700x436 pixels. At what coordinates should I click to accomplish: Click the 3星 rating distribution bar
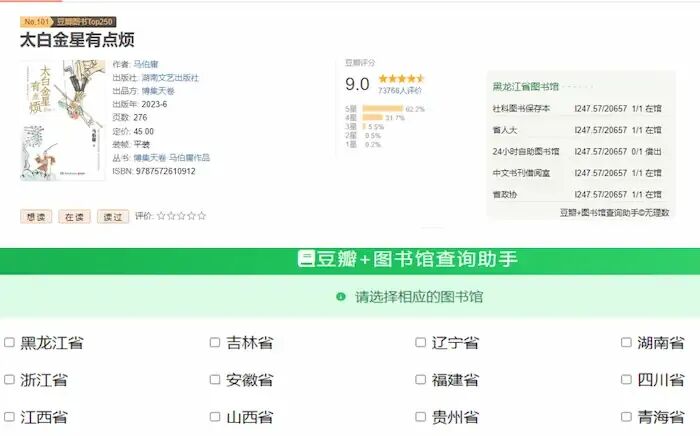pyautogui.click(x=364, y=127)
